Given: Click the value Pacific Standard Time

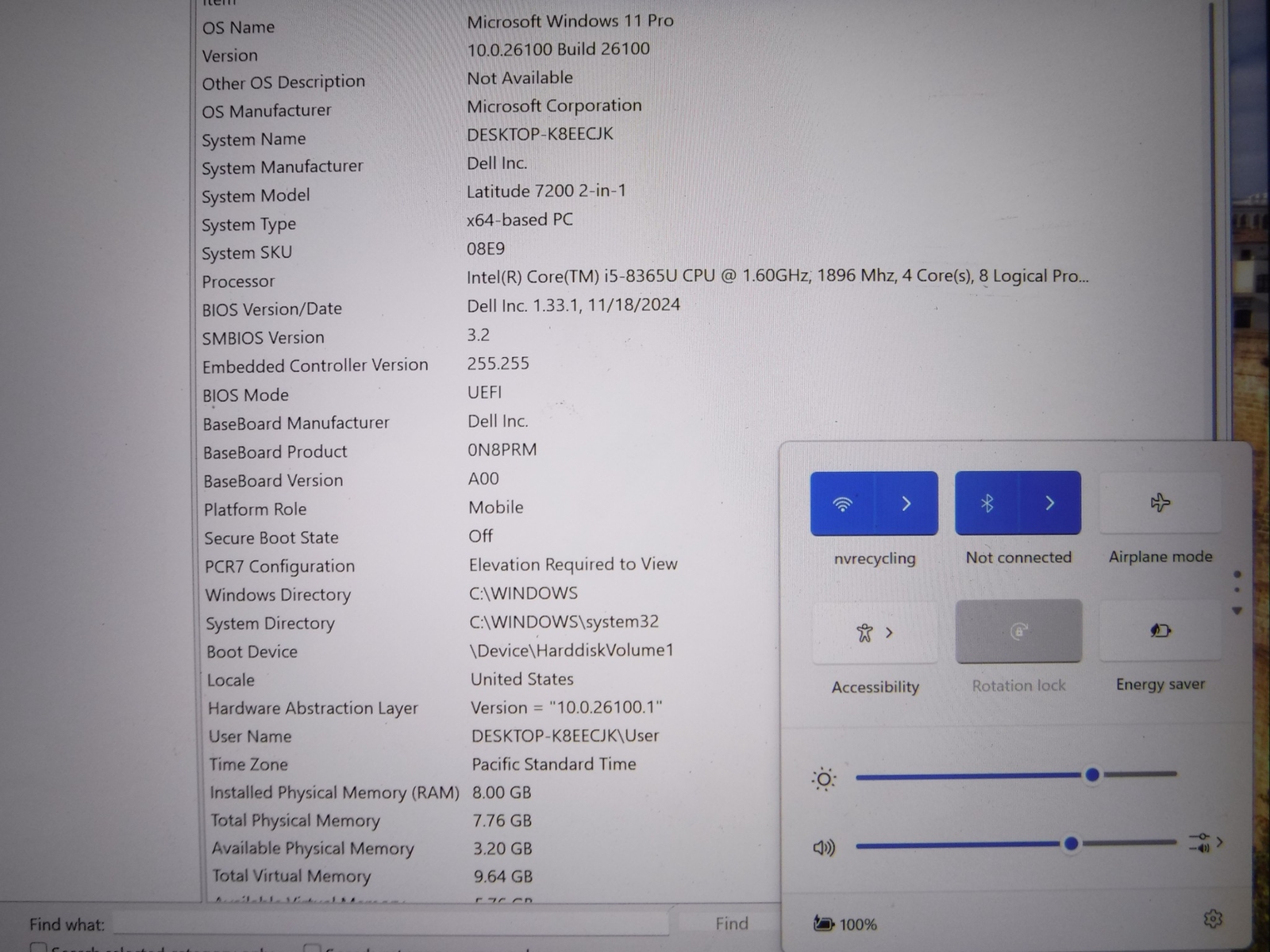Looking at the screenshot, I should click(554, 764).
